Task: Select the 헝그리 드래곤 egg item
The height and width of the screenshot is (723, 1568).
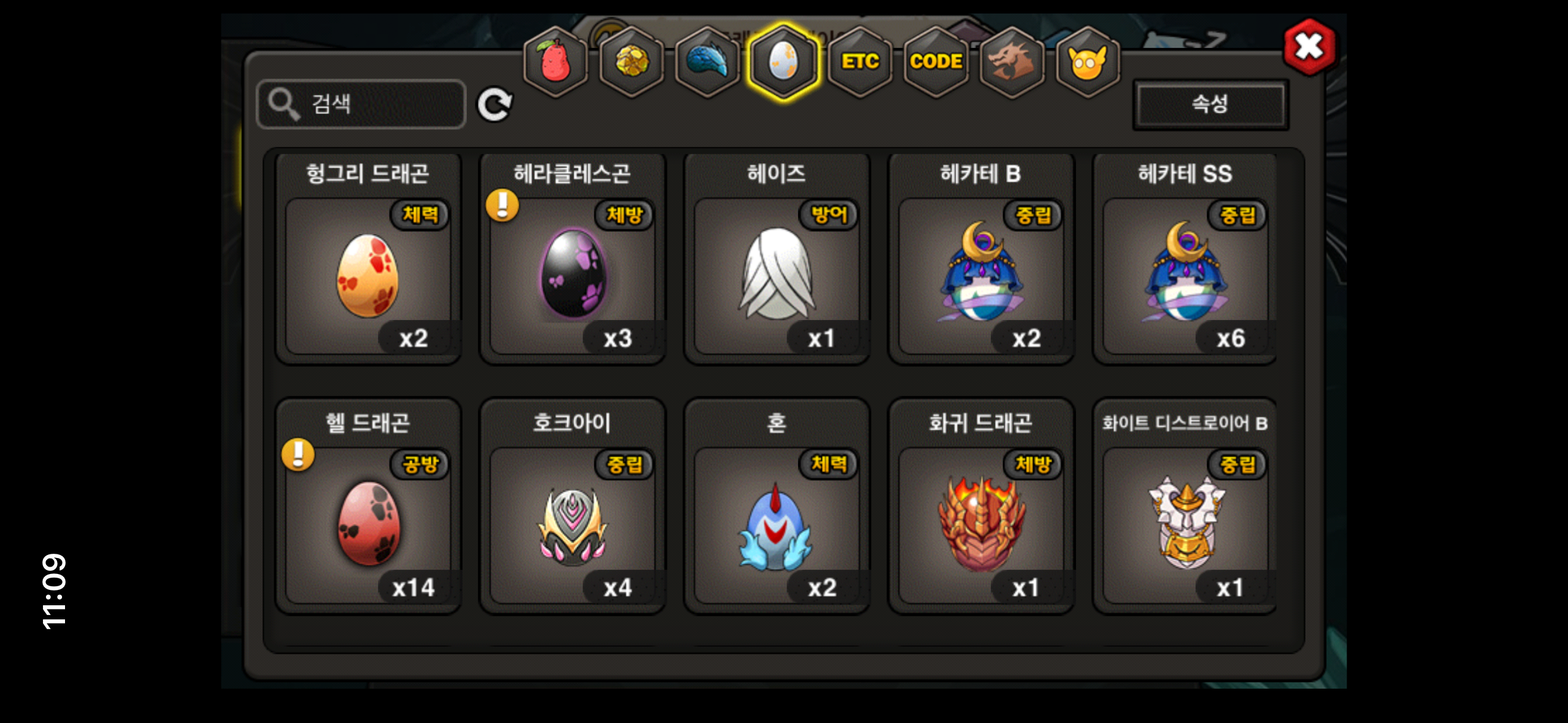Action: (368, 259)
